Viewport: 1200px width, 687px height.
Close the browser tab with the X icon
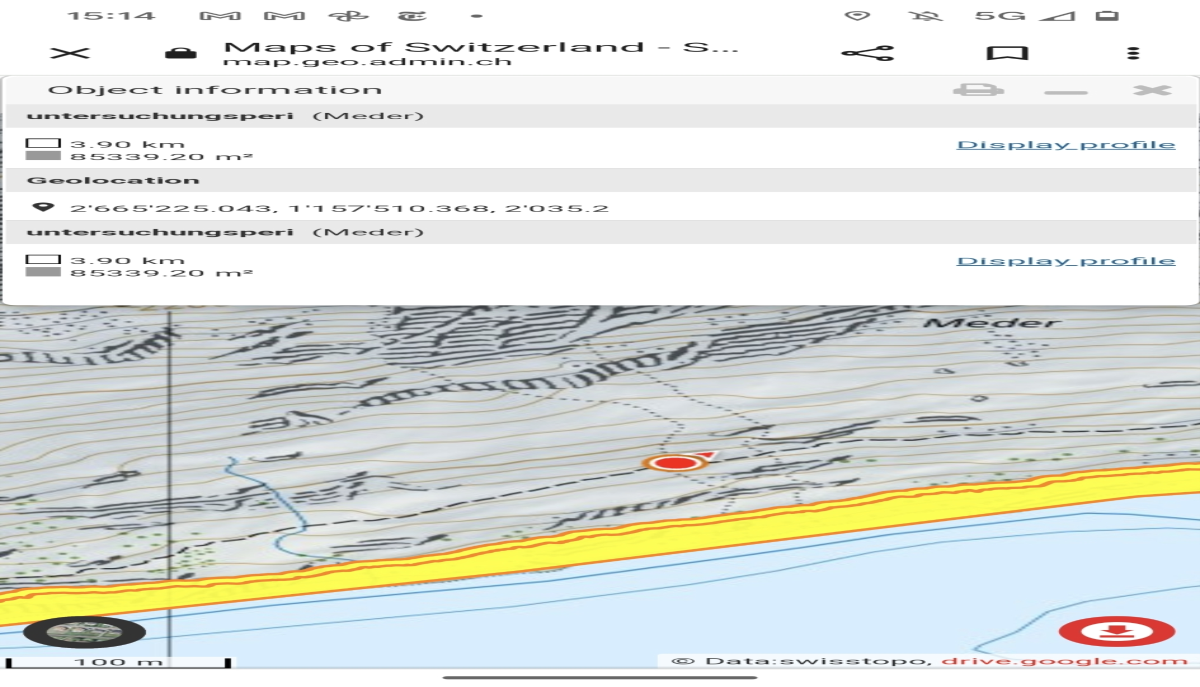[70, 54]
